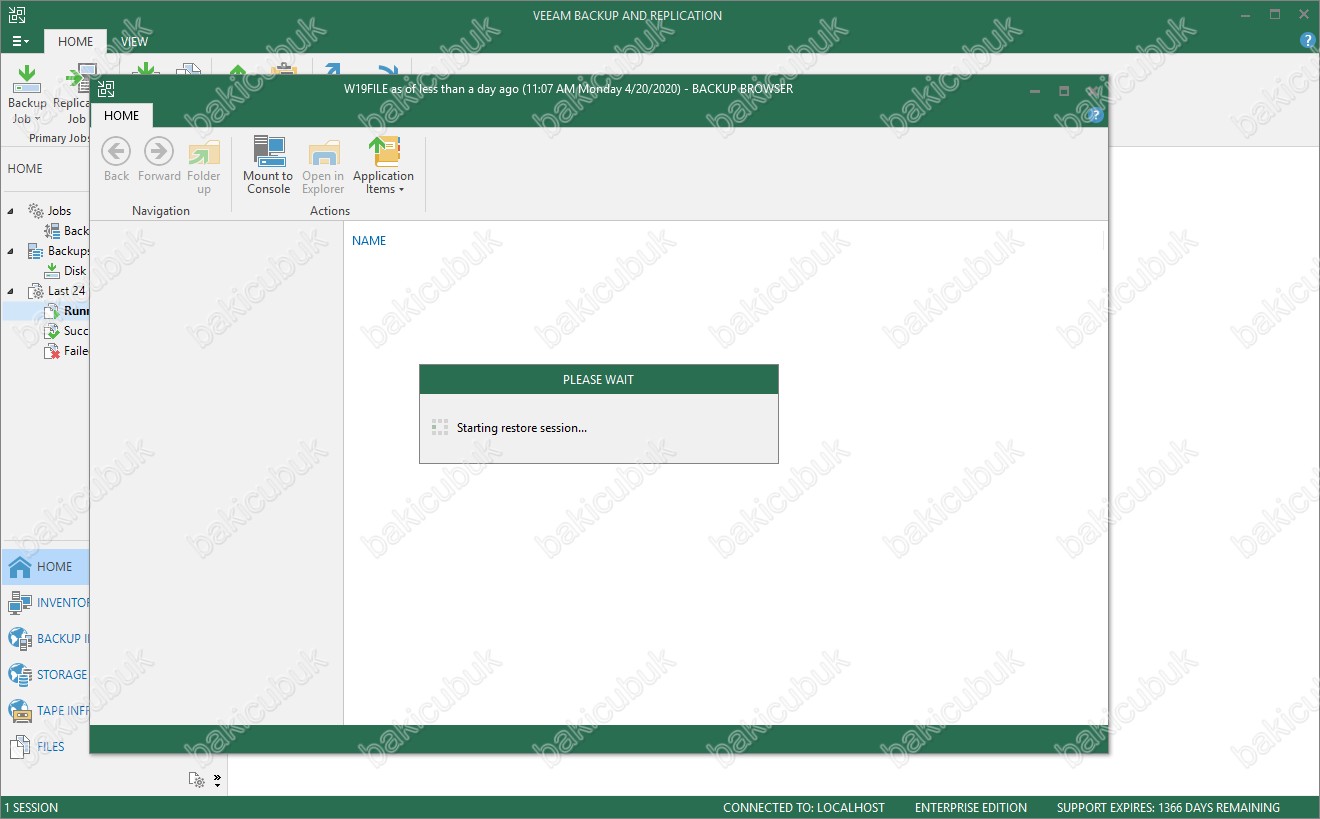Viewport: 1320px width, 819px height.
Task: Click the navigation pane options gear icon
Action: tap(197, 779)
